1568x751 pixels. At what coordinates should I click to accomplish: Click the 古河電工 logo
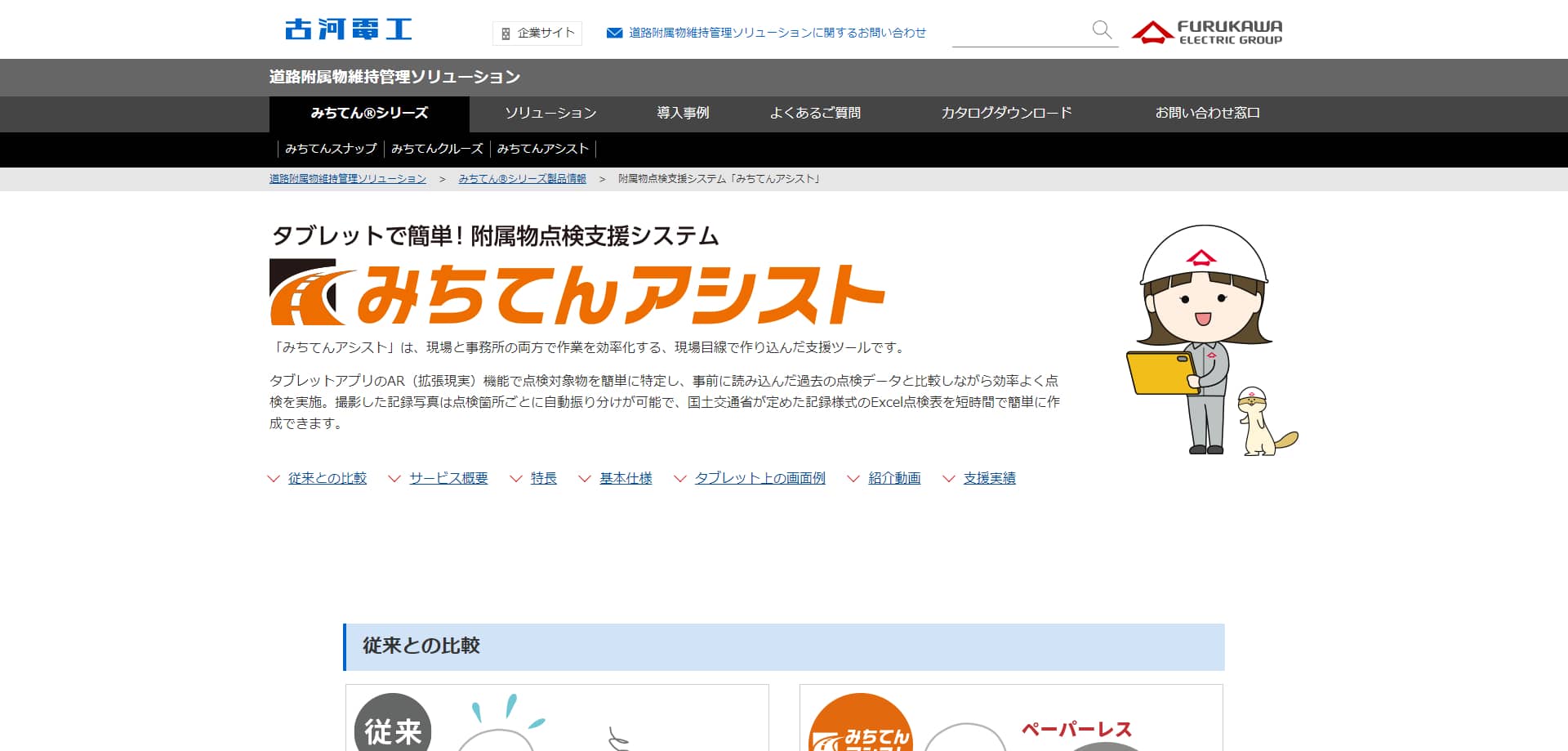click(x=349, y=29)
